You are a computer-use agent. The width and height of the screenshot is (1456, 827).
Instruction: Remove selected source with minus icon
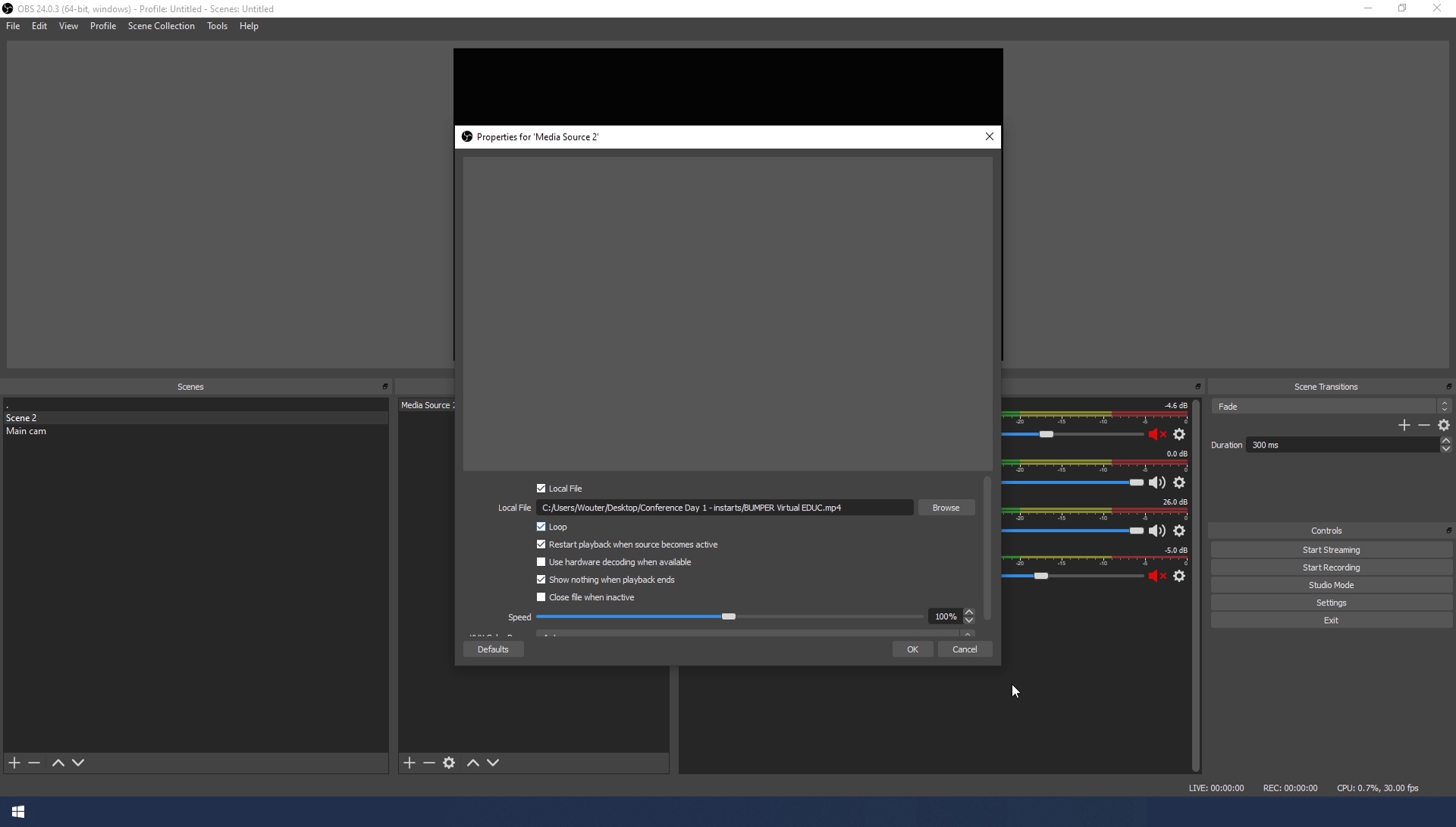click(429, 763)
